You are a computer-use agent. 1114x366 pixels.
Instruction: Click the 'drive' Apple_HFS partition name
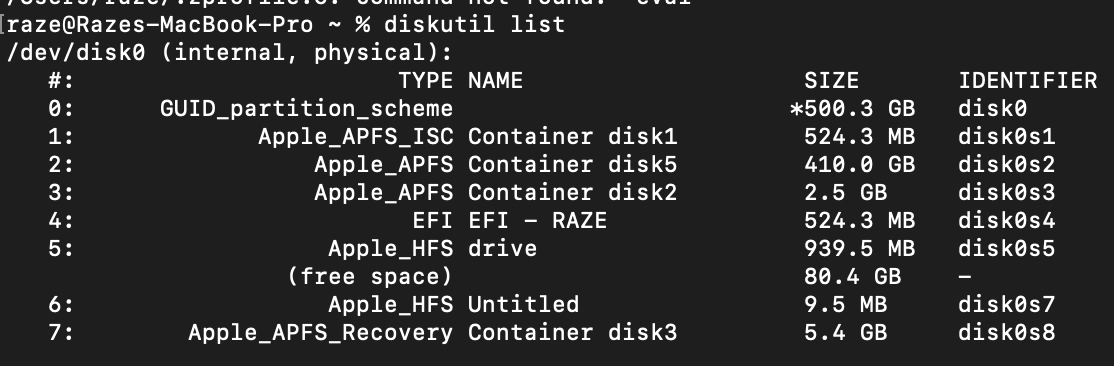[x=502, y=249]
